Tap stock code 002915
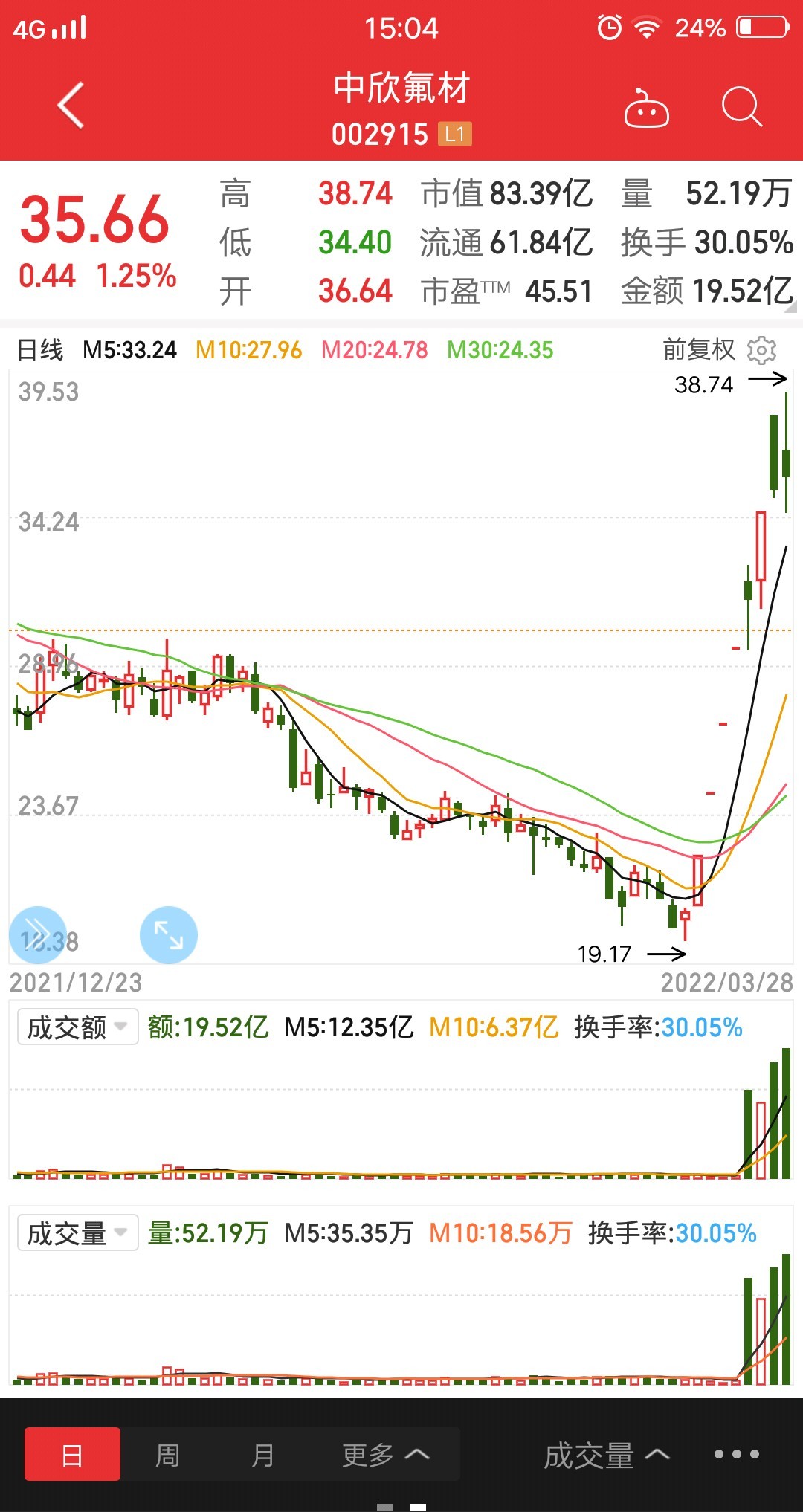This screenshot has height=1512, width=803. [x=380, y=135]
